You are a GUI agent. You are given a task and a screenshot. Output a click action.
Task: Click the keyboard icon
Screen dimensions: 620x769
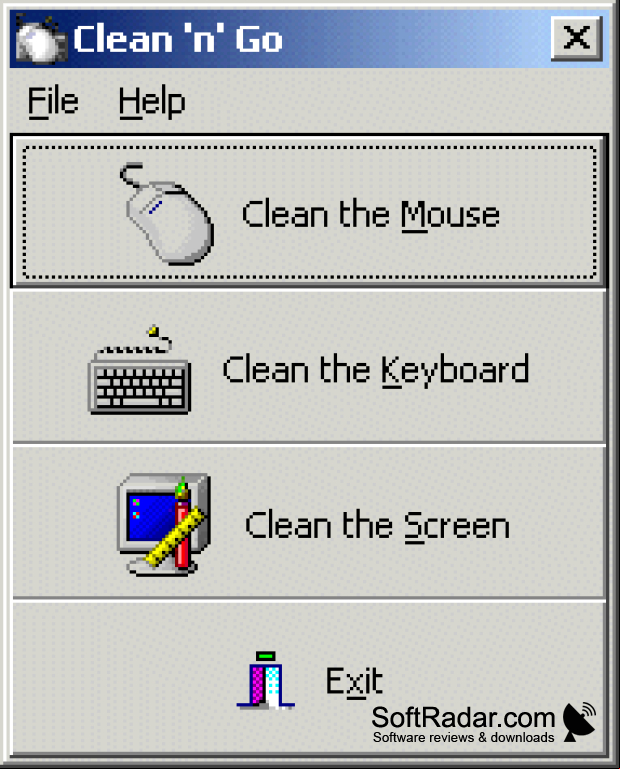(x=139, y=370)
